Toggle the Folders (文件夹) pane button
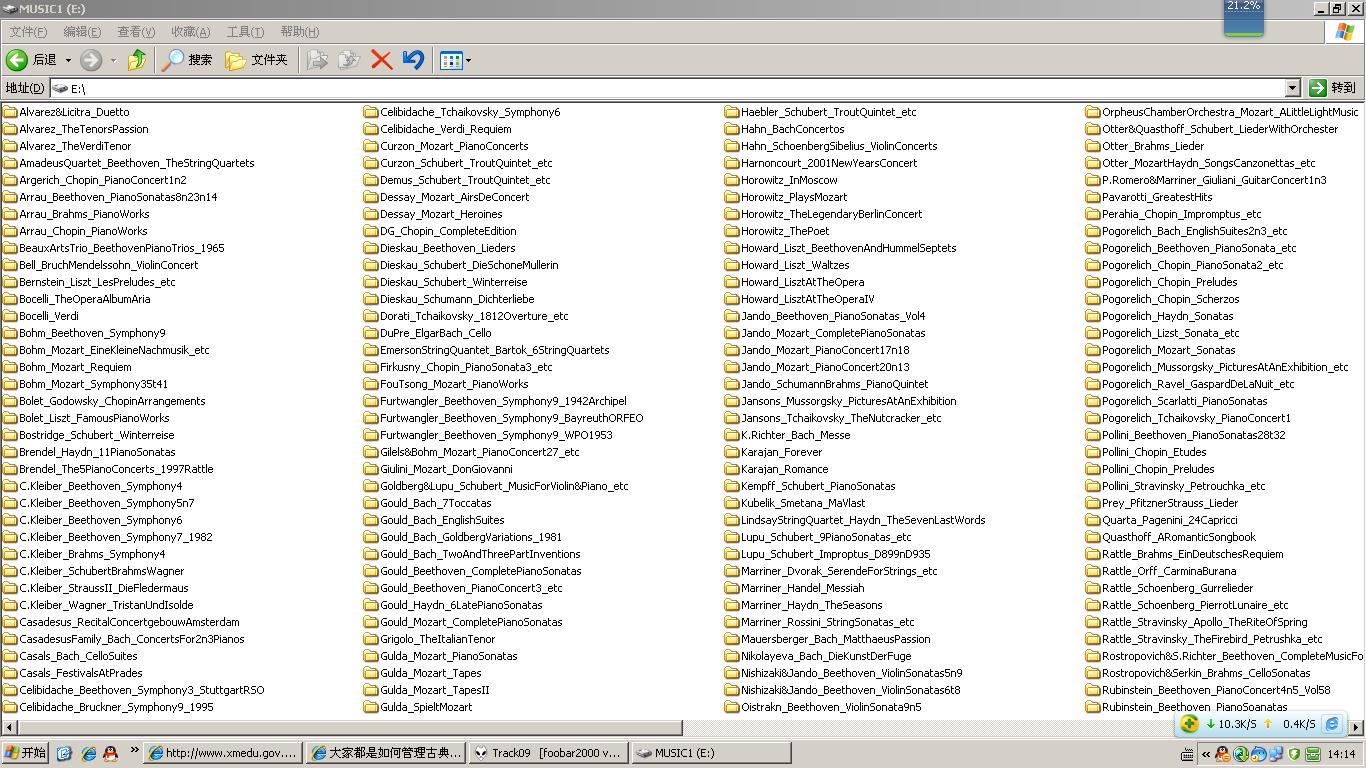 (257, 60)
